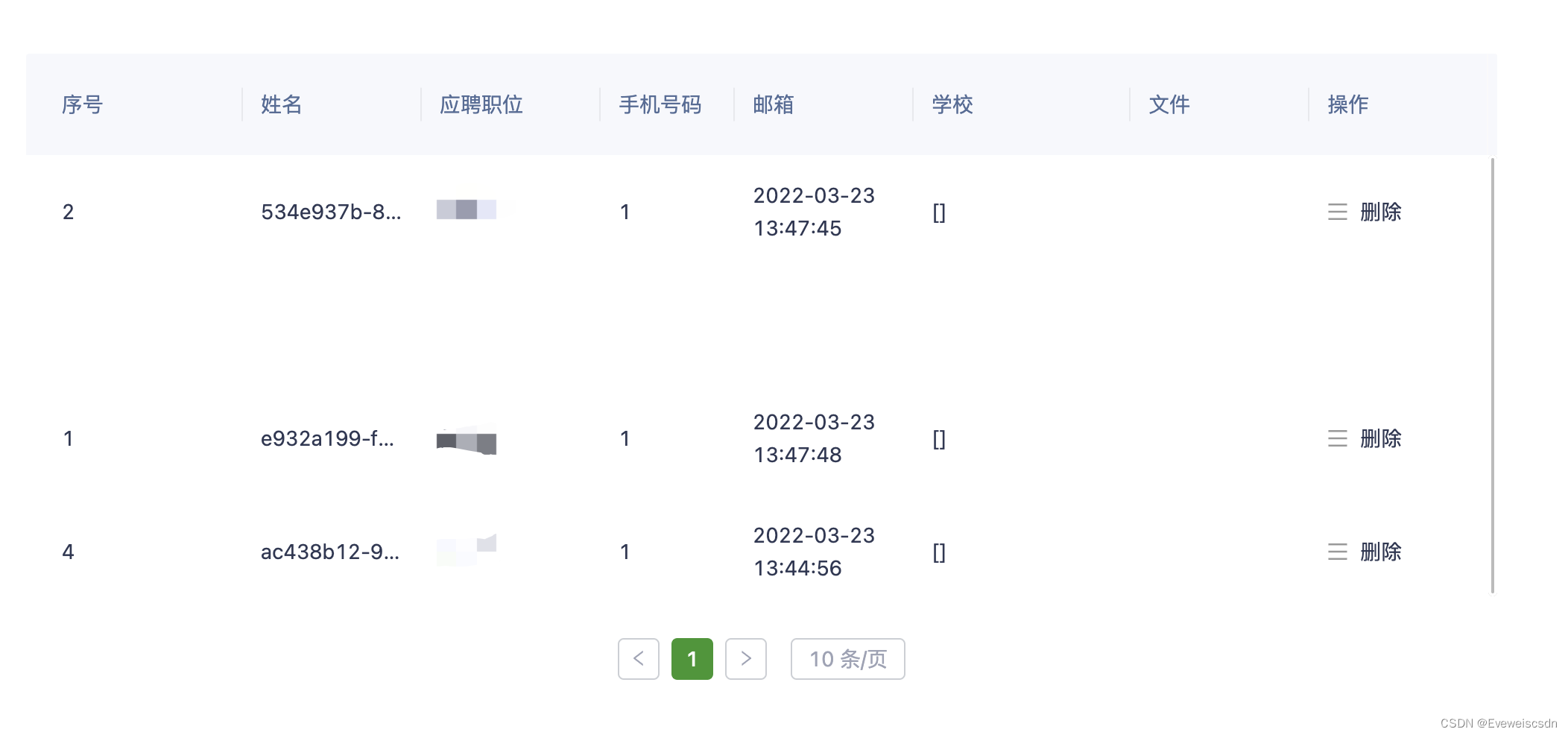Select page 1 in pagination

pos(692,658)
